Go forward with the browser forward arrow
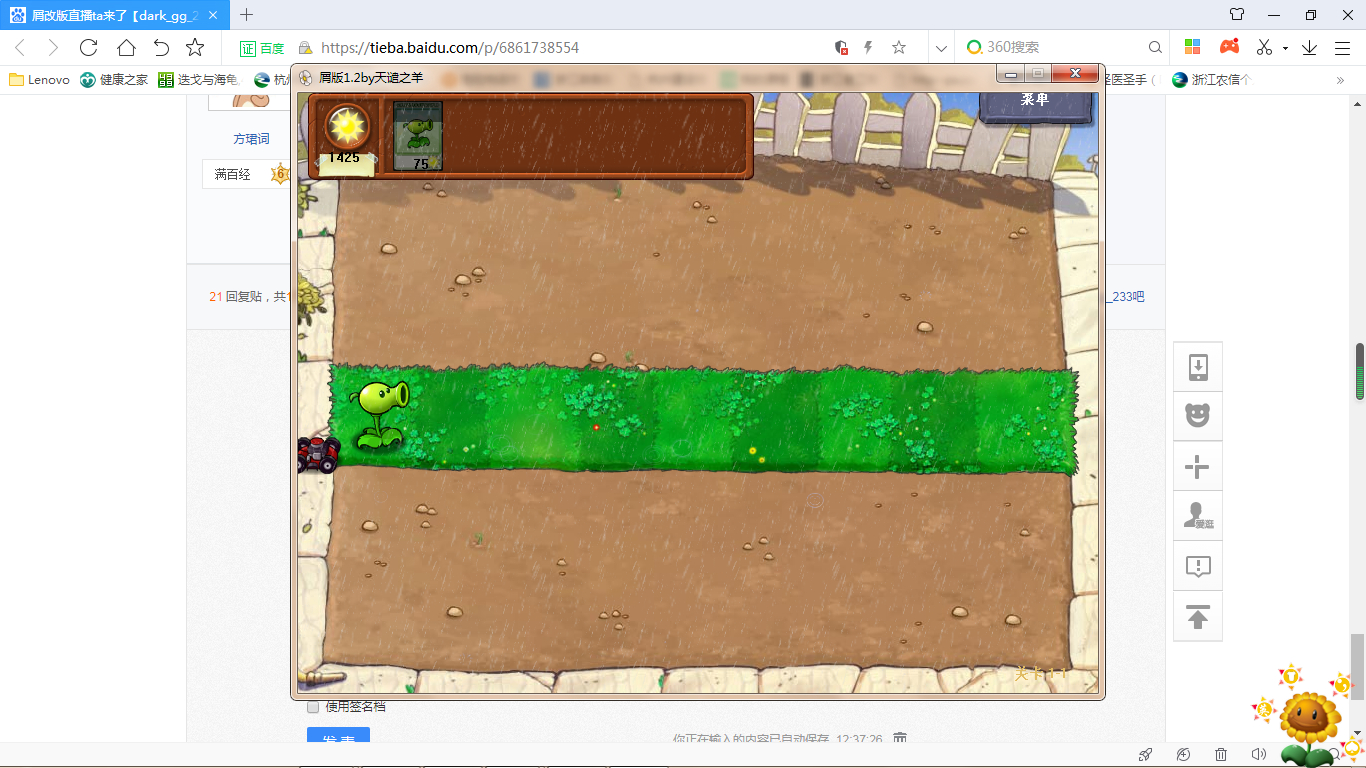Viewport: 1366px width, 768px height. coord(53,47)
